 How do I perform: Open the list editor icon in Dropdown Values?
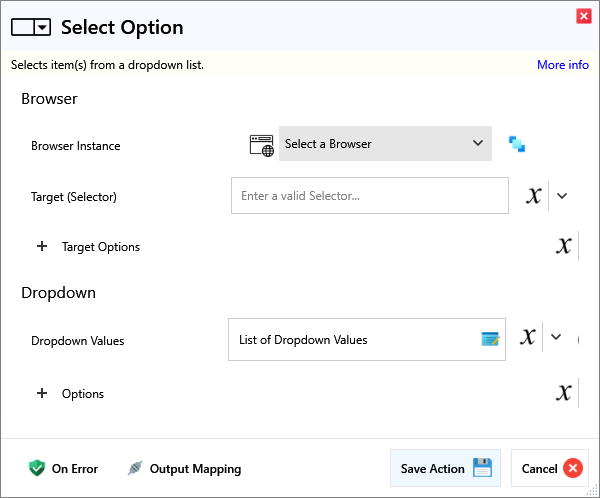tap(490, 340)
